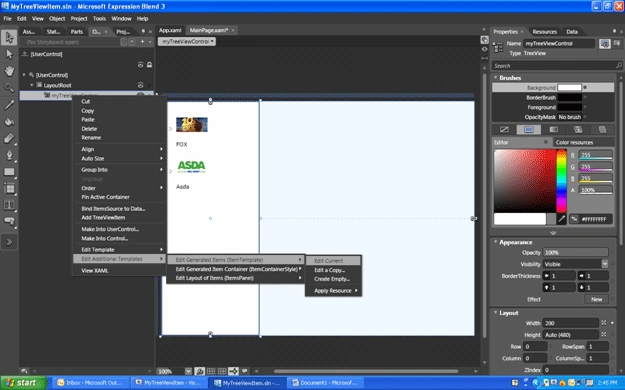This screenshot has width=625, height=390.
Task: Click the Opacity 100% field
Action: pos(576,252)
